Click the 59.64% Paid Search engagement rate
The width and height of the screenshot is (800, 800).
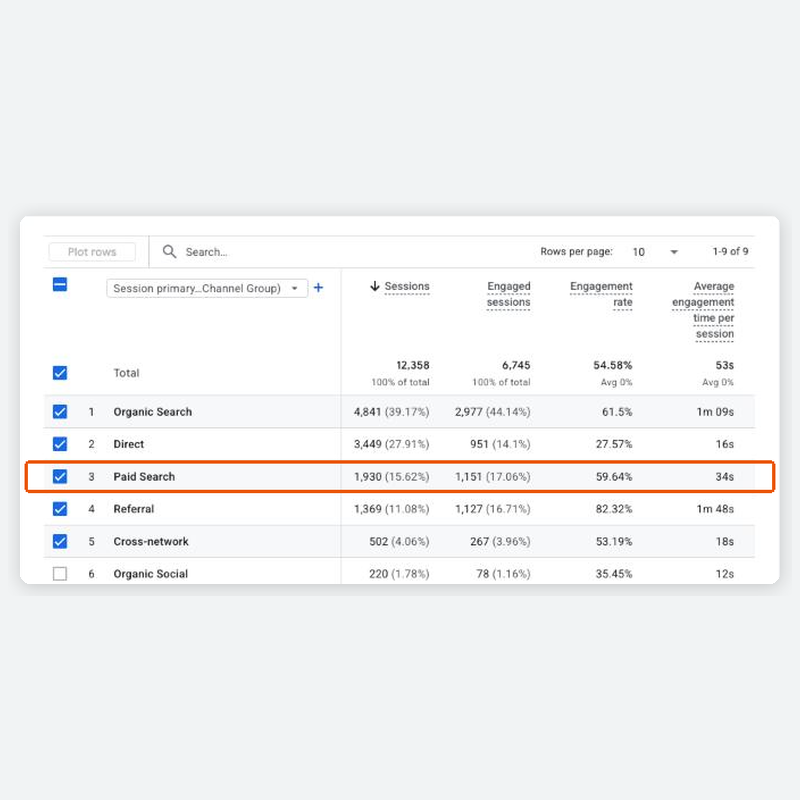614,477
